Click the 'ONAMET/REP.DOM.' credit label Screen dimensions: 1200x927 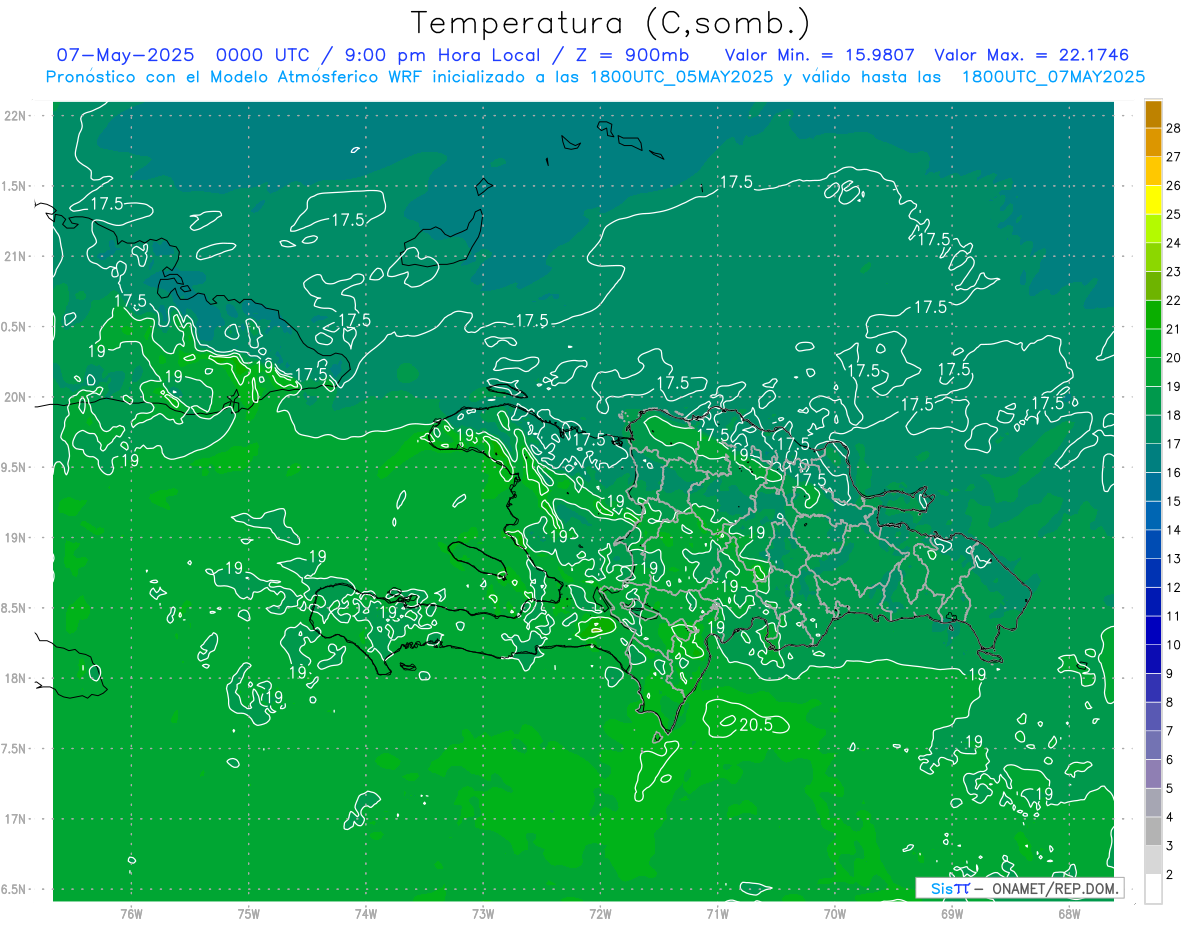(1053, 888)
